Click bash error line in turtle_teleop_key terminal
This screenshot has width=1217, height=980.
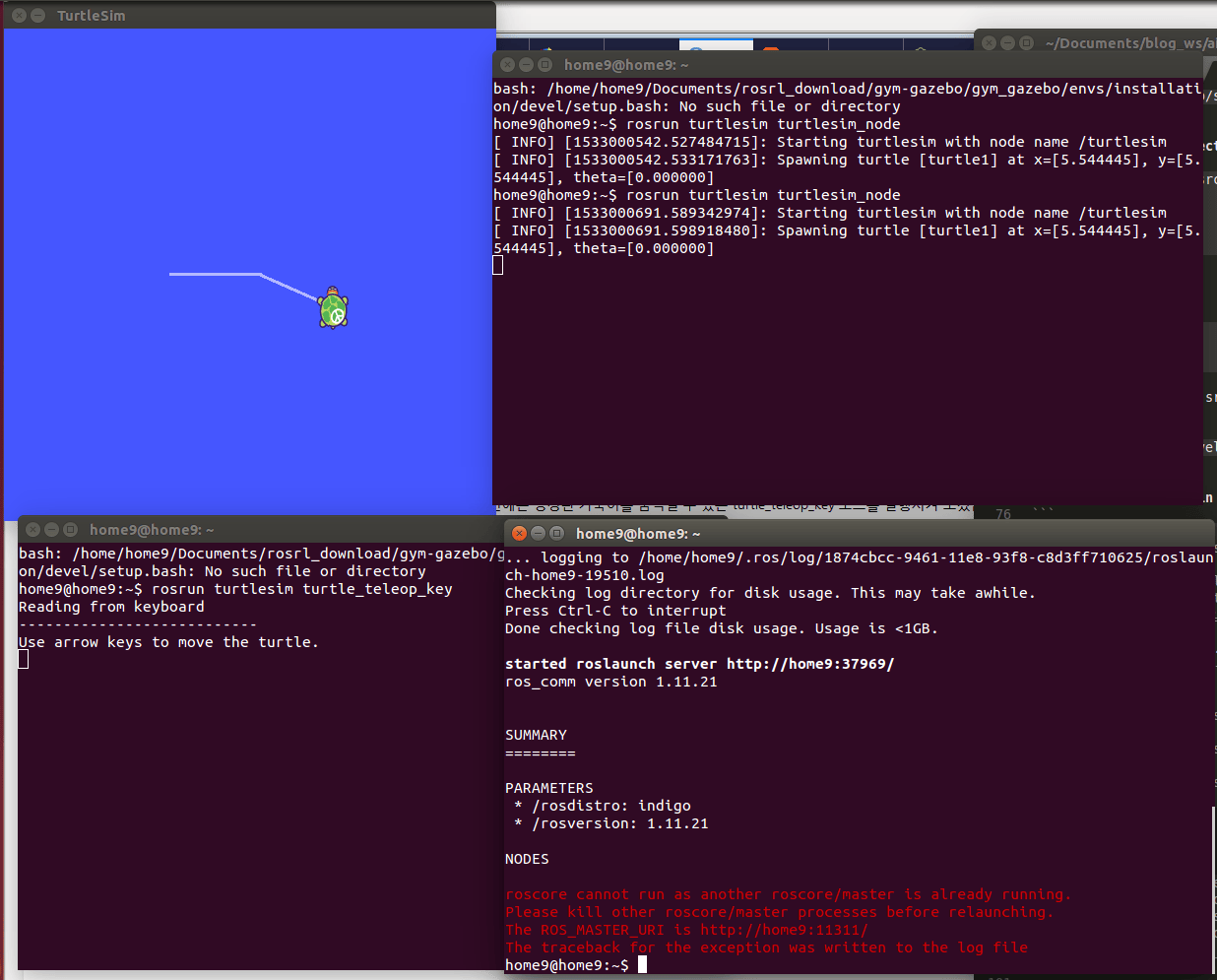261,562
